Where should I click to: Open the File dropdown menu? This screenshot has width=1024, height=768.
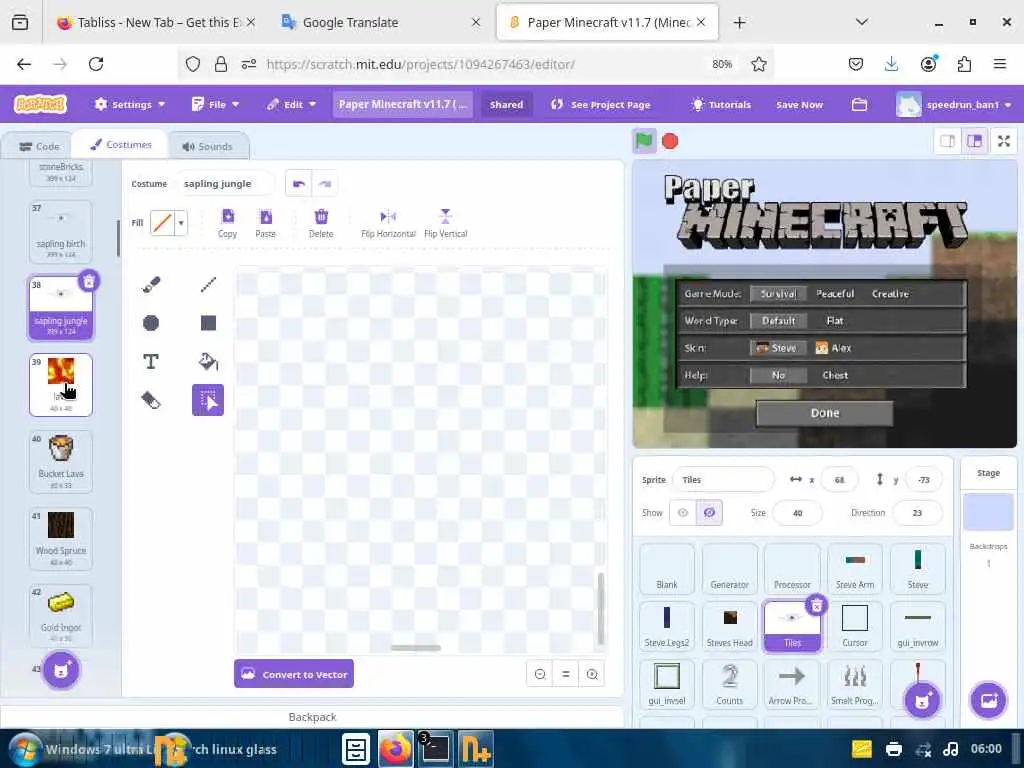(216, 104)
